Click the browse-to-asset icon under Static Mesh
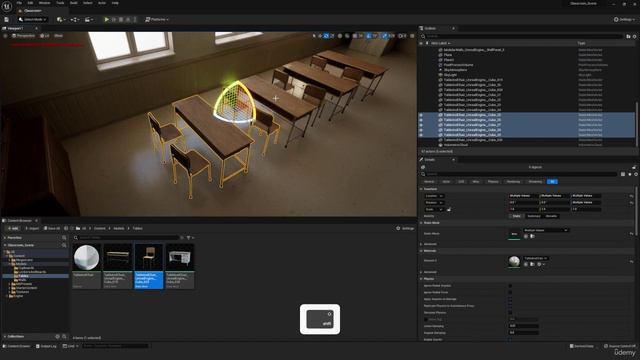The image size is (640, 360). coord(532,236)
